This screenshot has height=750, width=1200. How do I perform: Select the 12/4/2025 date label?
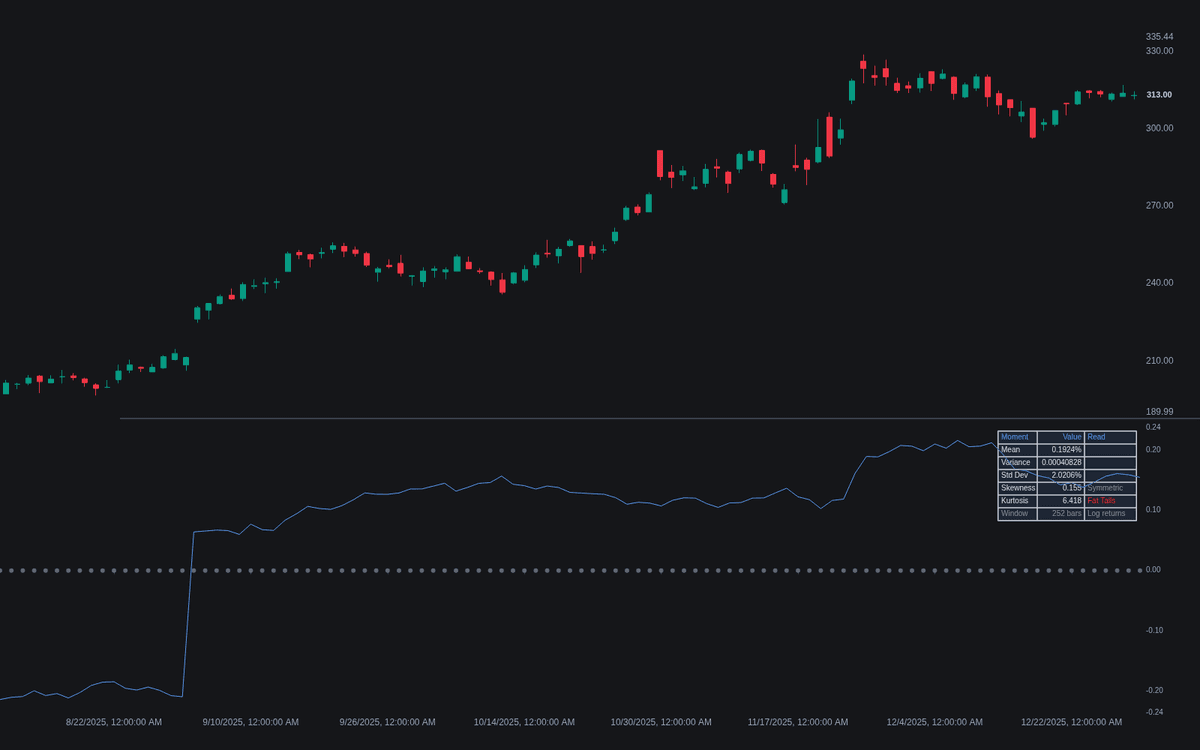[x=935, y=722]
